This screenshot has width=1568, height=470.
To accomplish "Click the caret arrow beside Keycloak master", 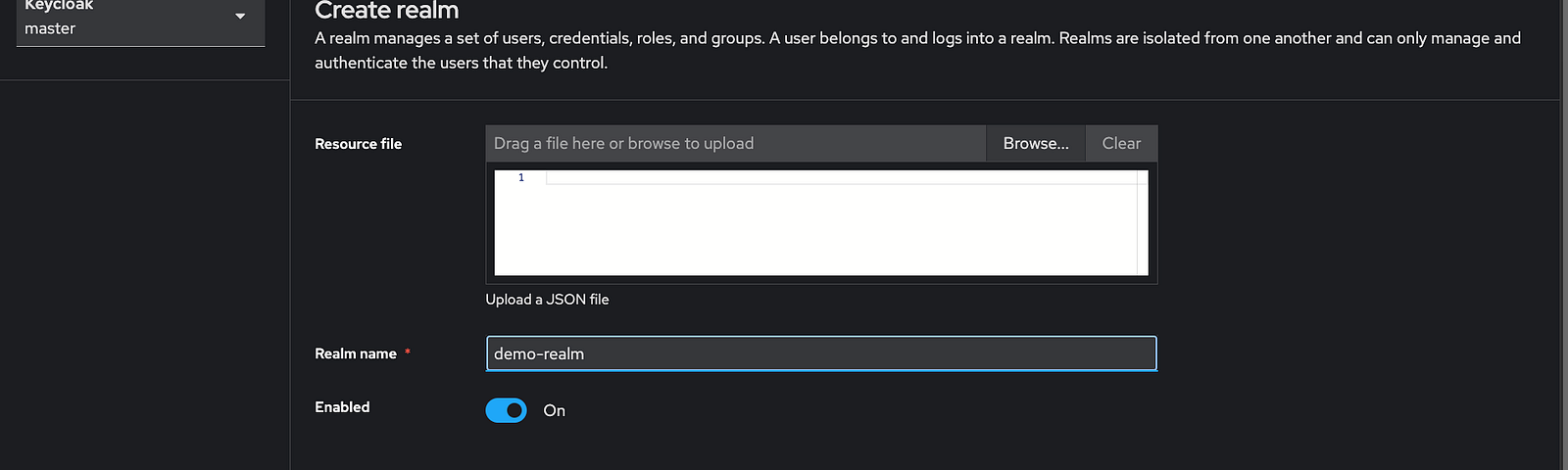I will point(240,17).
